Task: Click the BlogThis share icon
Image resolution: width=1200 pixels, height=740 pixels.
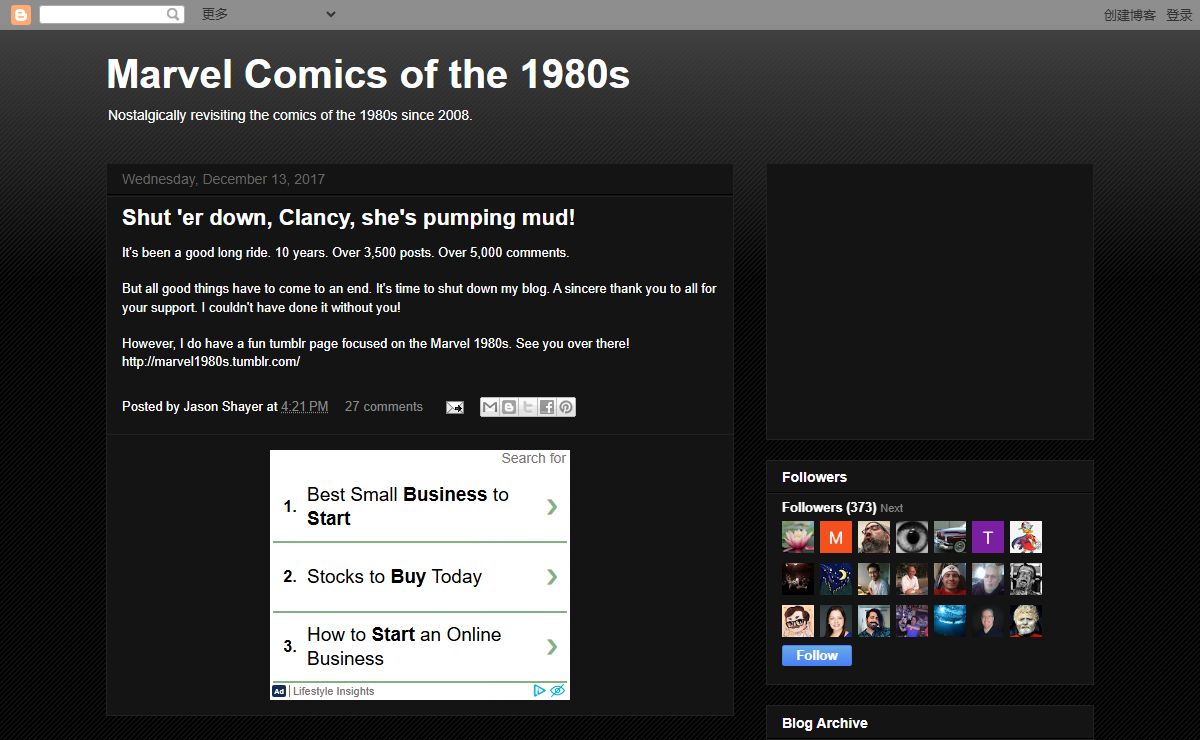Action: point(509,407)
